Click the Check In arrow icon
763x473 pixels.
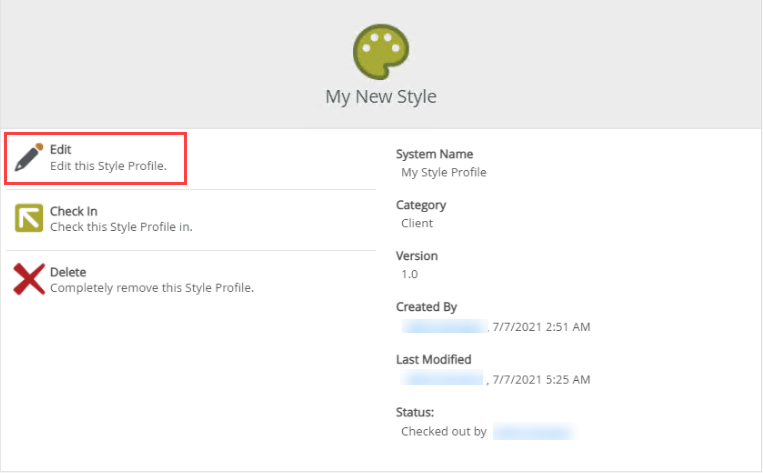pyautogui.click(x=29, y=218)
